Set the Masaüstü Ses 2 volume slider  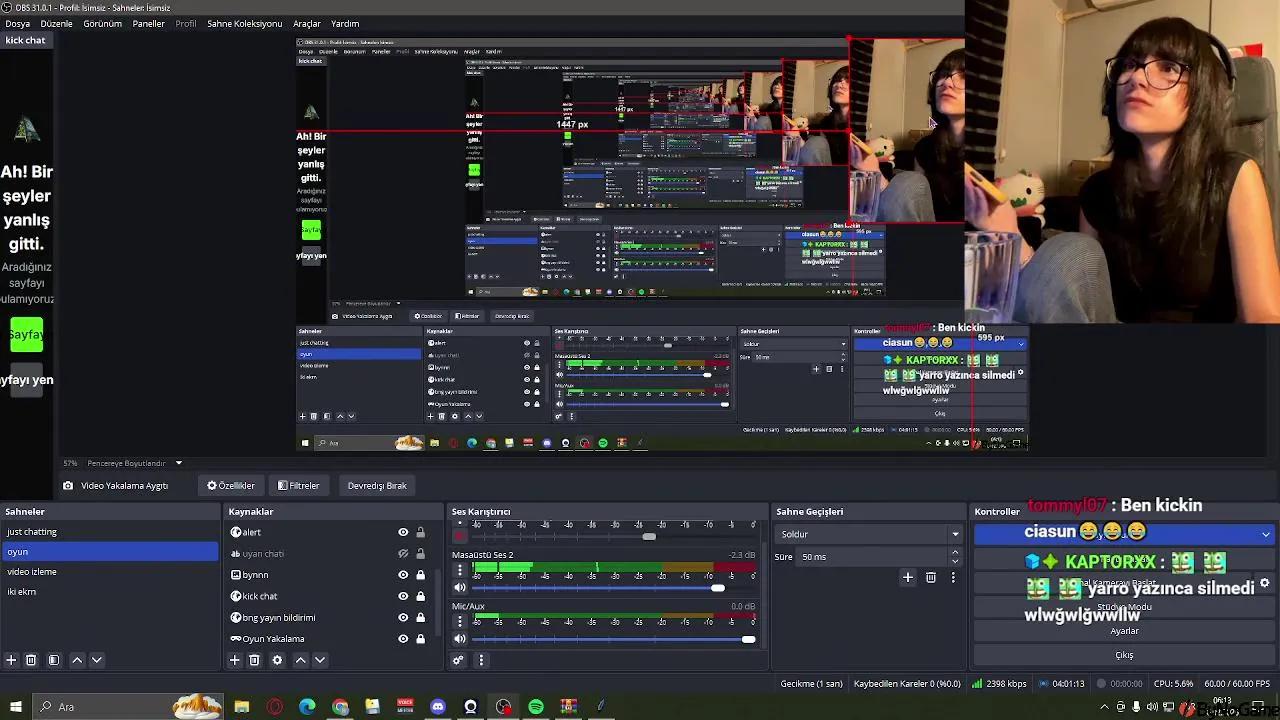tap(614, 588)
